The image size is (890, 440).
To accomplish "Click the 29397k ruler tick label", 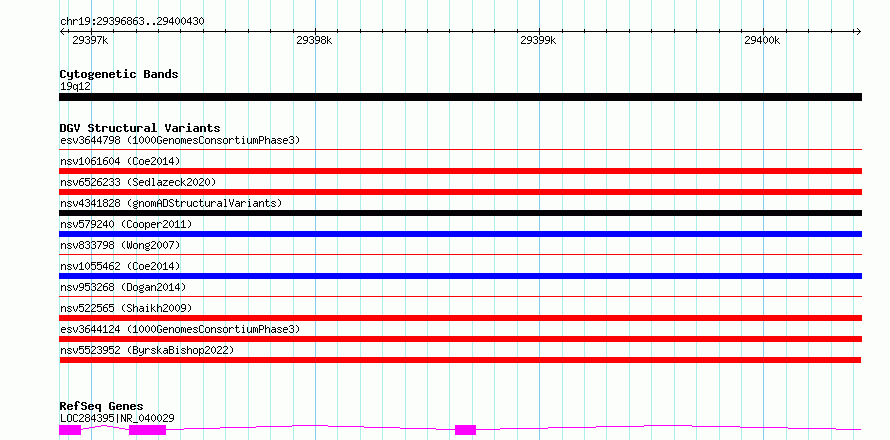I will click(x=91, y=40).
